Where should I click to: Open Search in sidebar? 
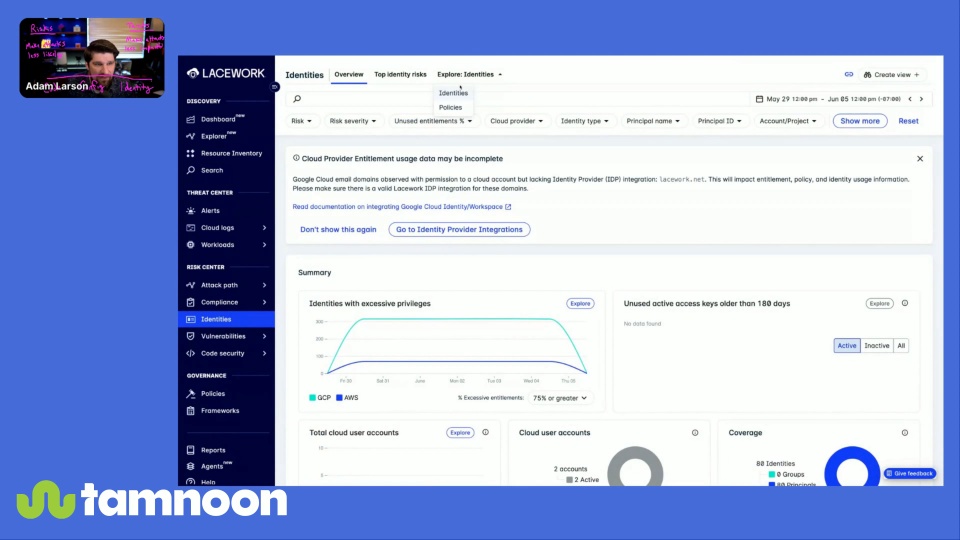click(x=212, y=171)
